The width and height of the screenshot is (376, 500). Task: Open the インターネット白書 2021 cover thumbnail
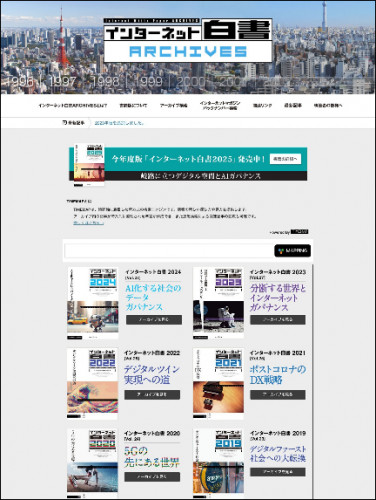(x=218, y=384)
